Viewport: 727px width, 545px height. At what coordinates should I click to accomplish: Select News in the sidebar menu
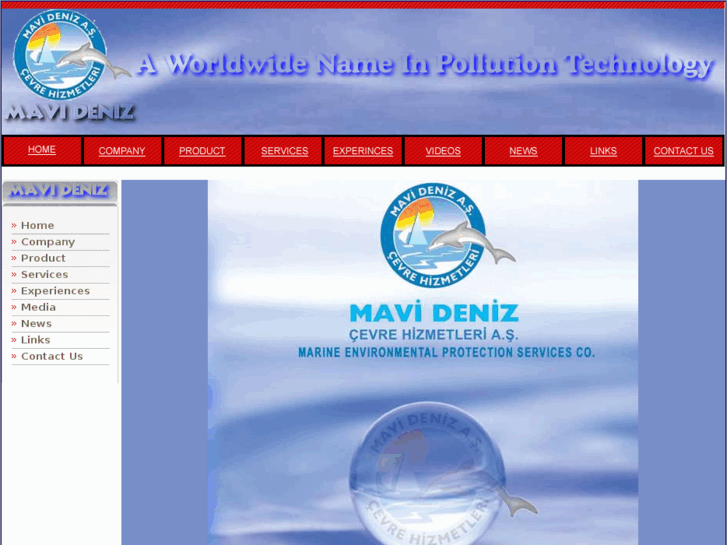(36, 323)
